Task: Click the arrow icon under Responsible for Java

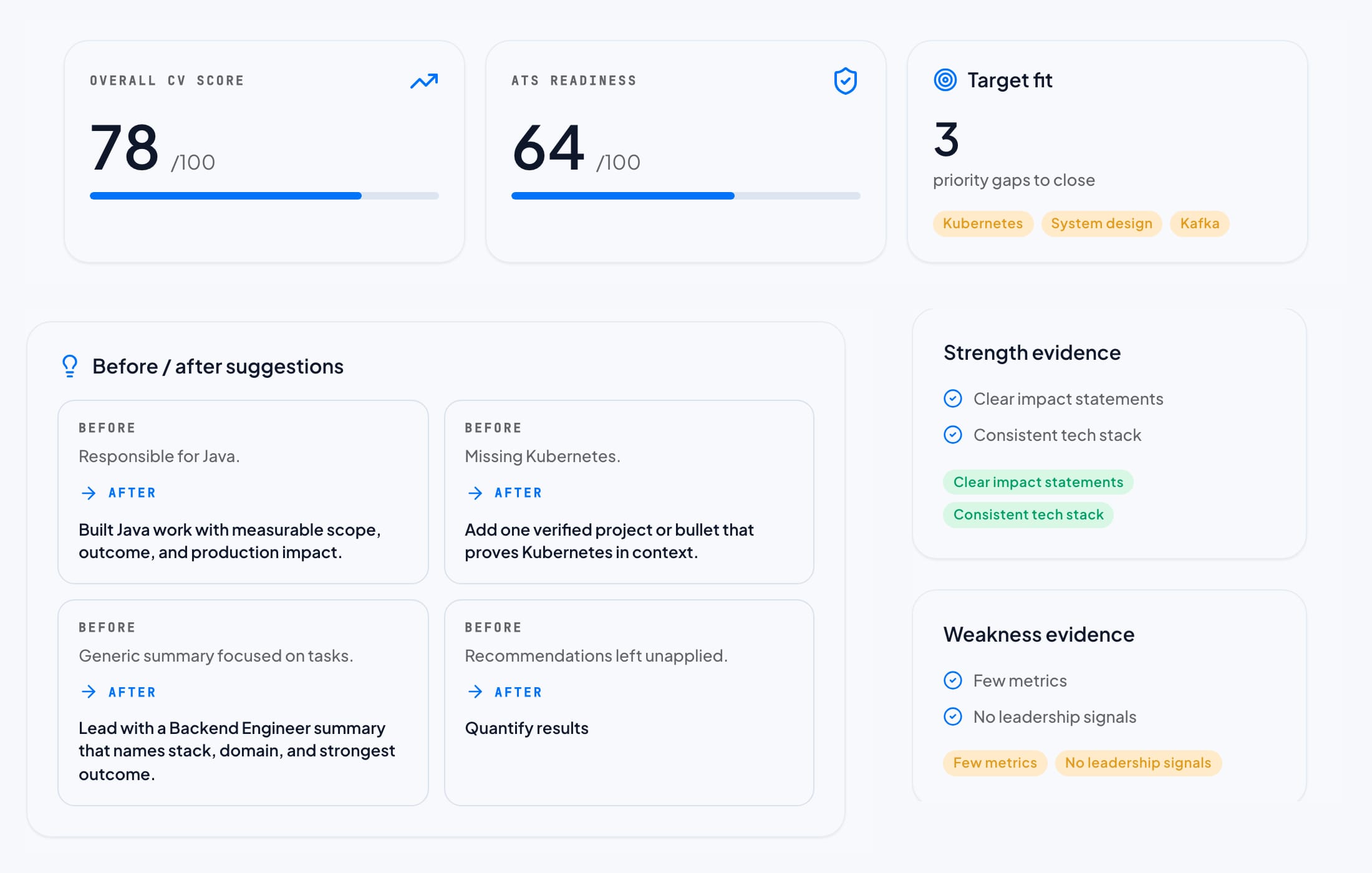Action: click(89, 493)
